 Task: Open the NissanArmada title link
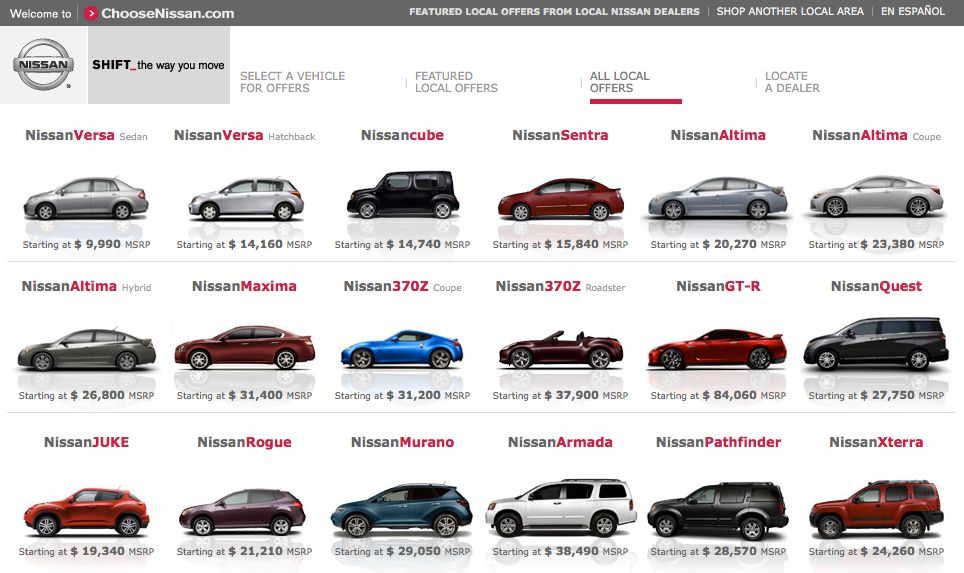560,442
